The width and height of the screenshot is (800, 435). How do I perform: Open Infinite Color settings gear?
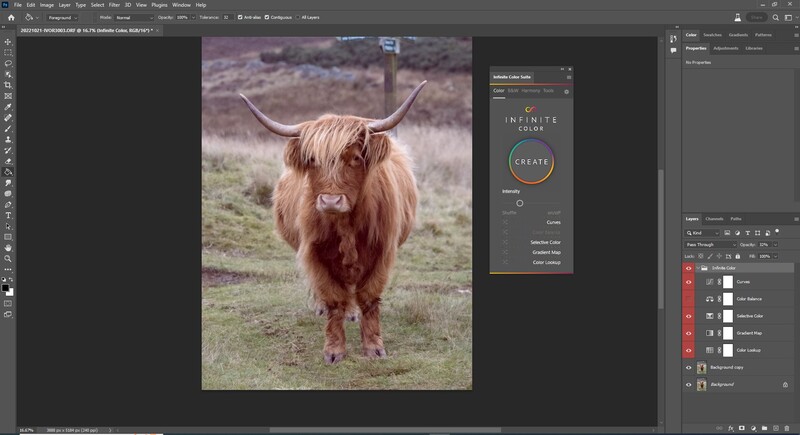click(567, 91)
